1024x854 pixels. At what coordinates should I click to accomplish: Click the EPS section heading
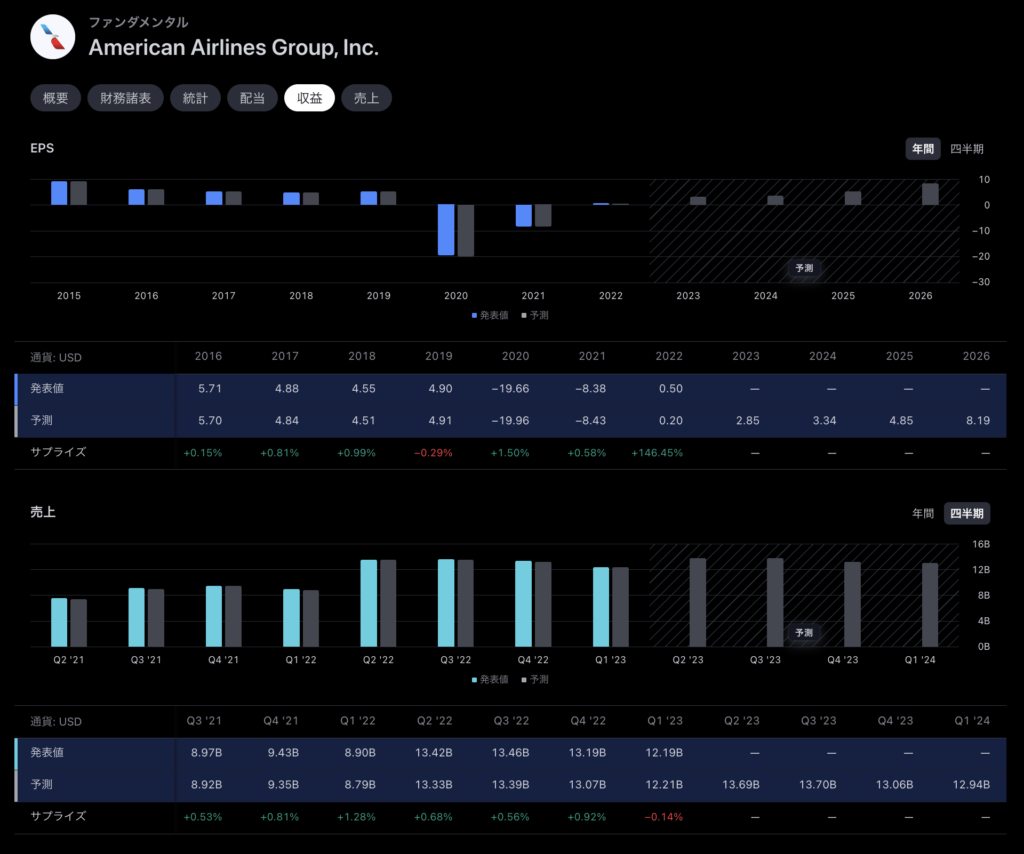coord(42,148)
